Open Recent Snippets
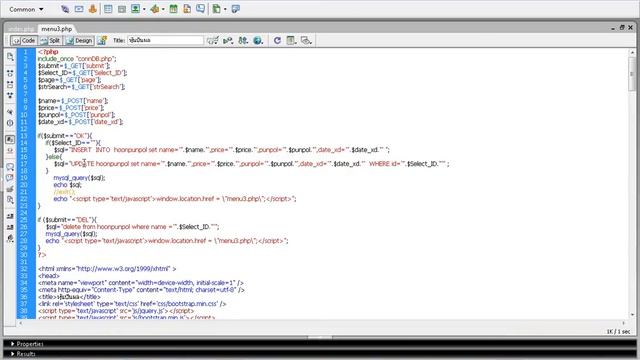 10,200
